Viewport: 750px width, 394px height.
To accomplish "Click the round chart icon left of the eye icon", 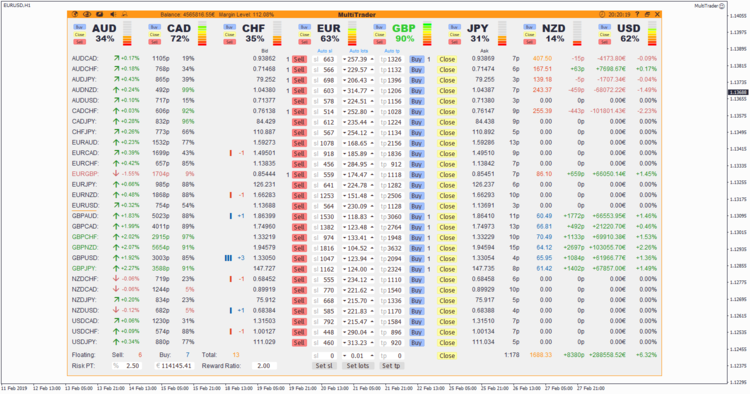I will 75,15.
